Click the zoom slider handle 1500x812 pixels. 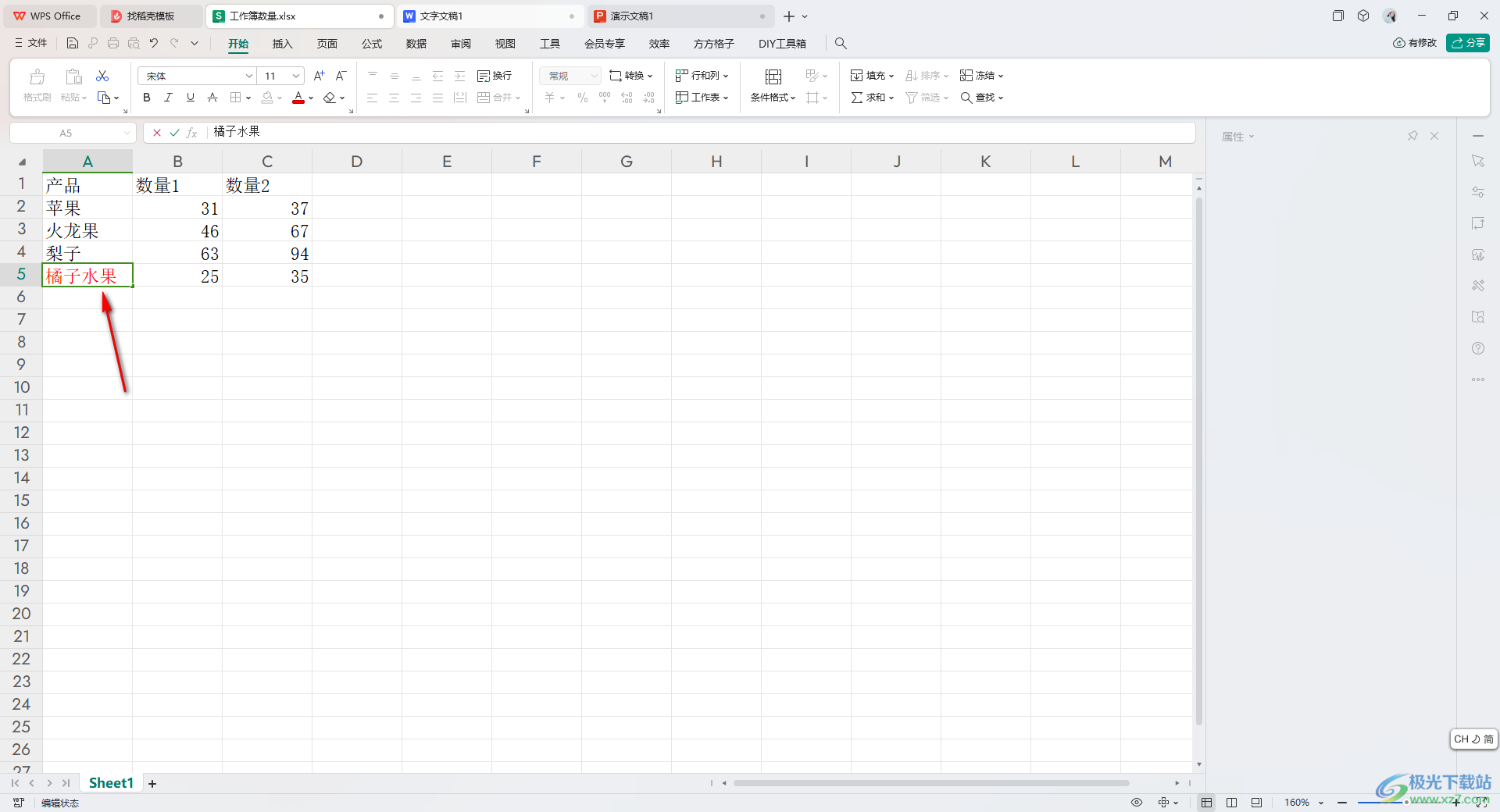(x=1406, y=802)
